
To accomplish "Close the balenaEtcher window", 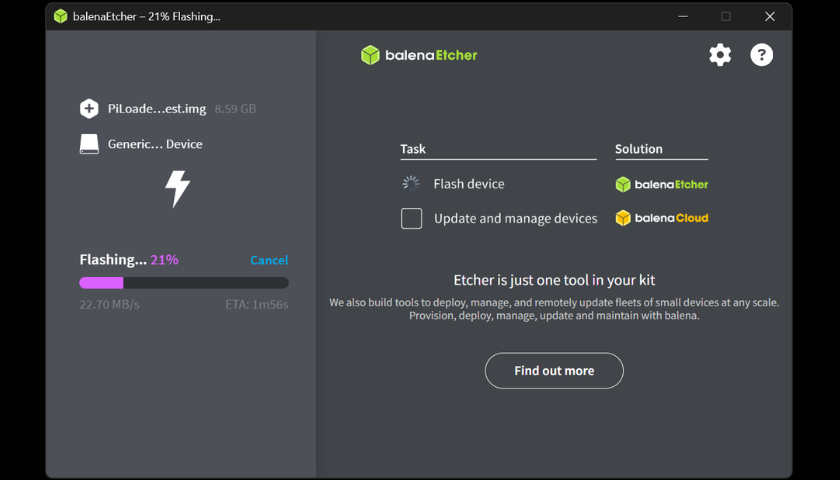I will (x=770, y=17).
